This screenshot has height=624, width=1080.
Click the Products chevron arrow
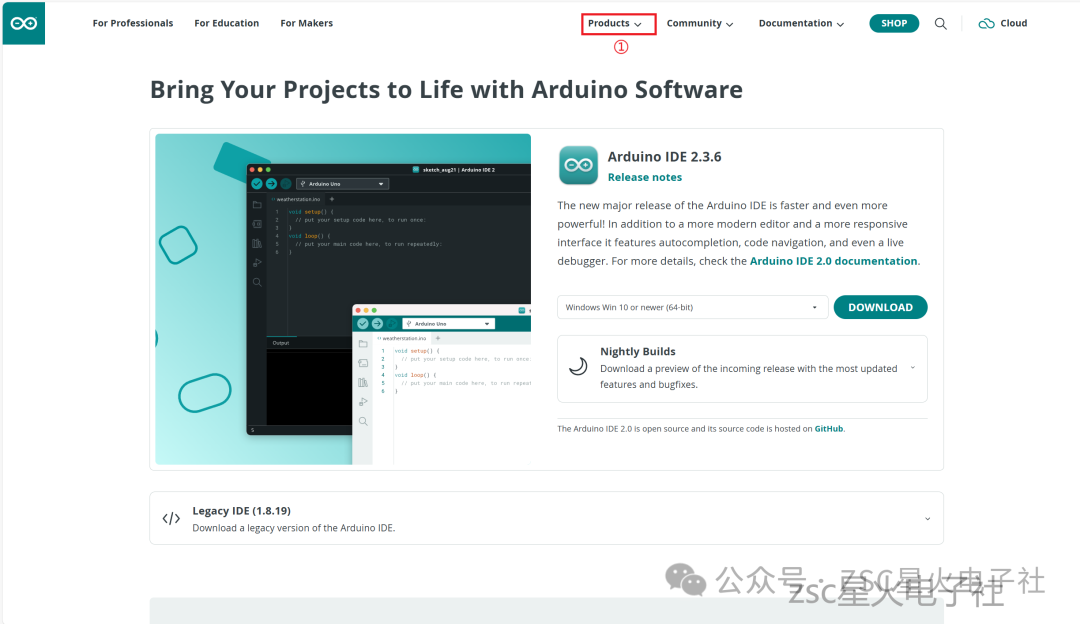click(638, 24)
